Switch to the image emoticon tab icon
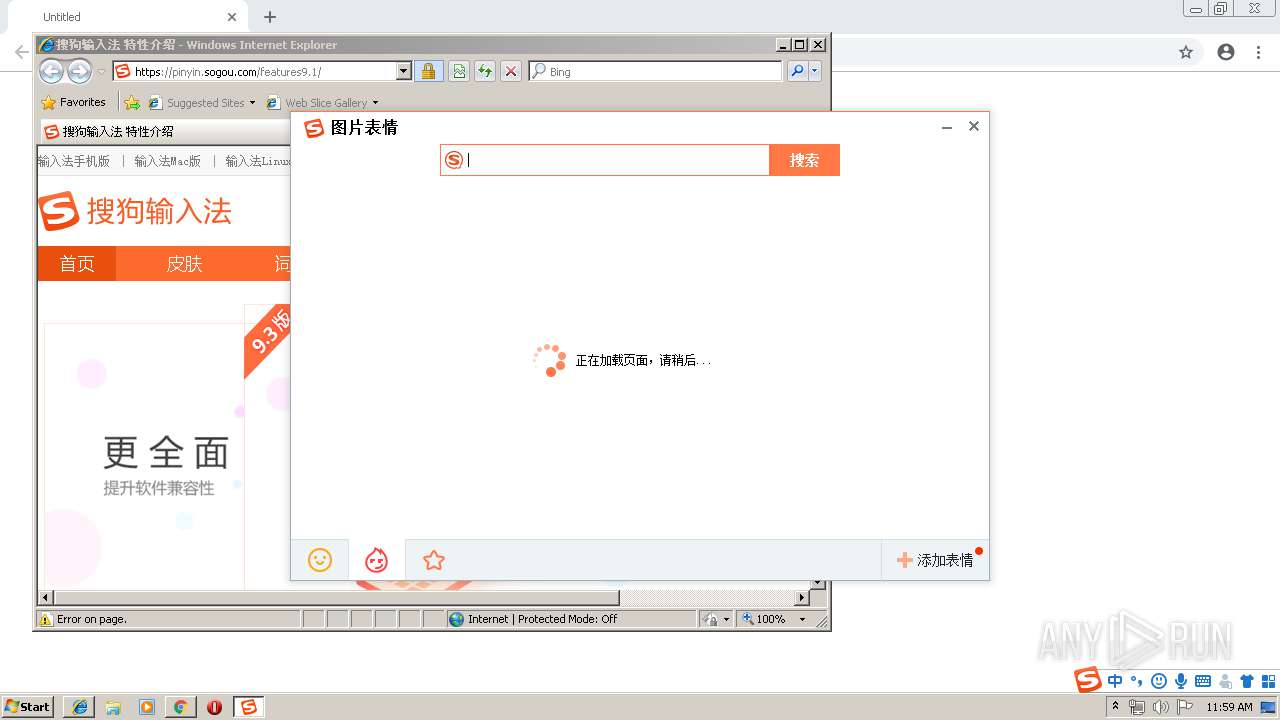 point(376,560)
